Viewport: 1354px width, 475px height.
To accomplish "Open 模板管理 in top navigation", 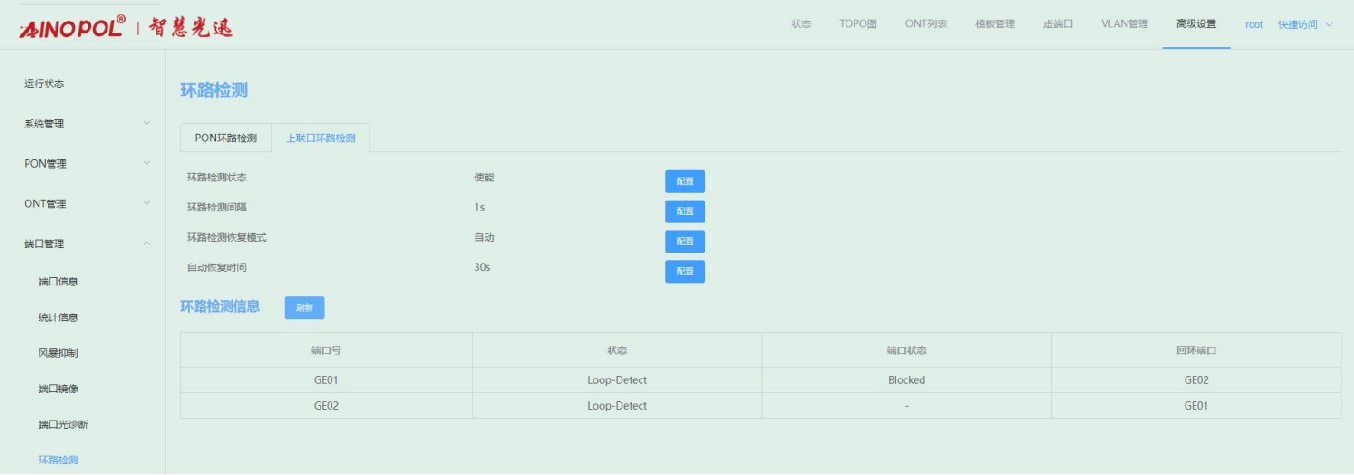I will coord(994,24).
